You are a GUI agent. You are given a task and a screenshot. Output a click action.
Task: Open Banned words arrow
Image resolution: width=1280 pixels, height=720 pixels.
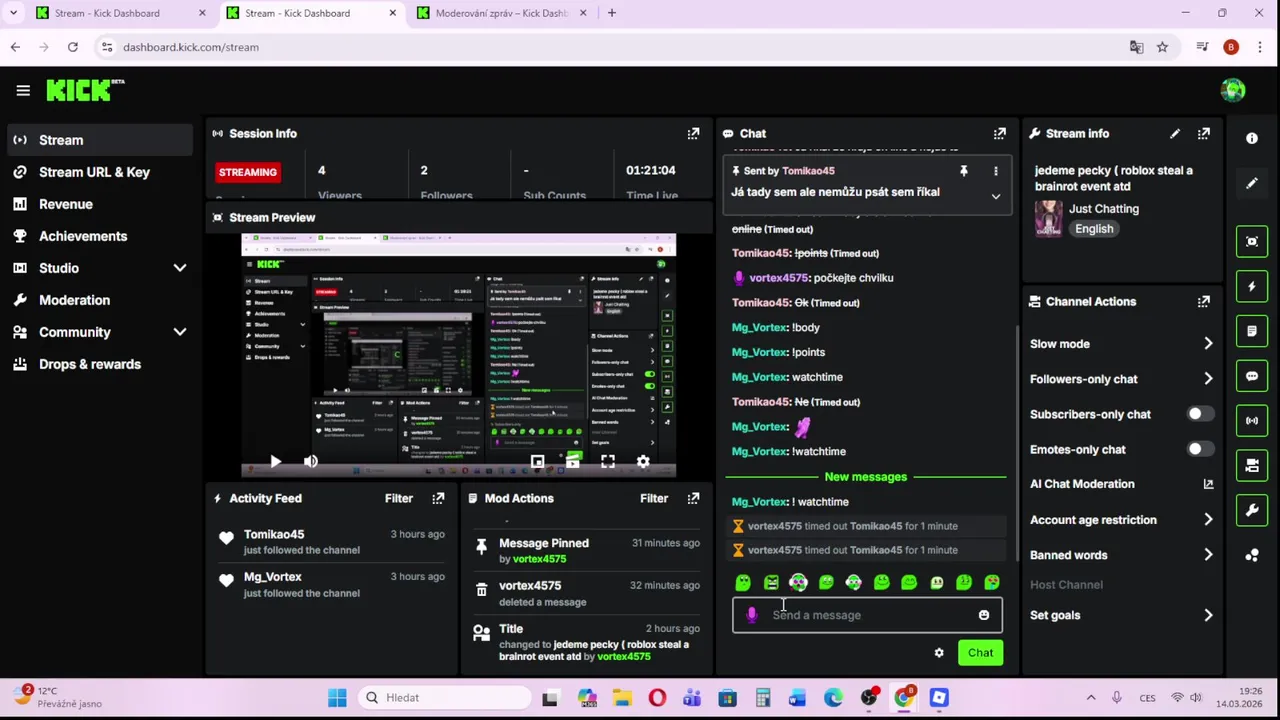(x=1208, y=555)
